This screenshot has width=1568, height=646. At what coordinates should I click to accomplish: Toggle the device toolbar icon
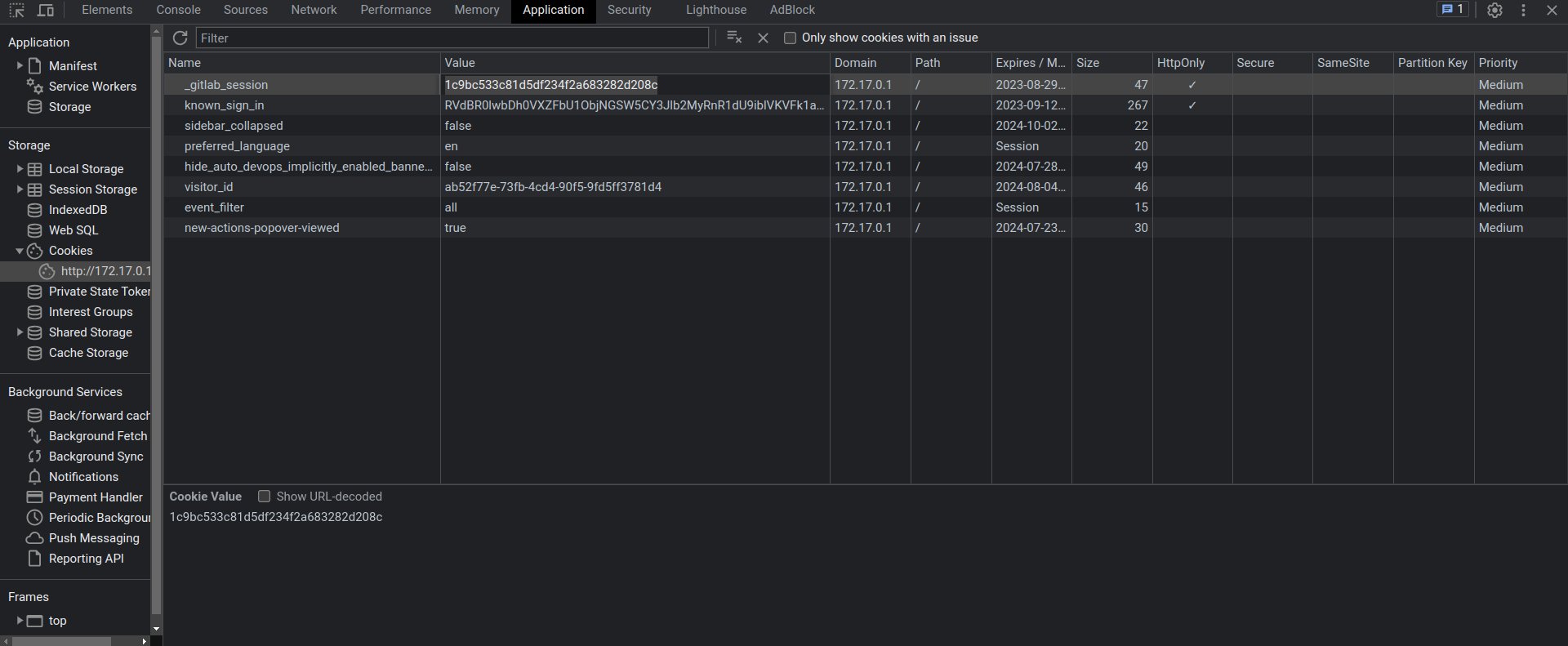point(46,11)
